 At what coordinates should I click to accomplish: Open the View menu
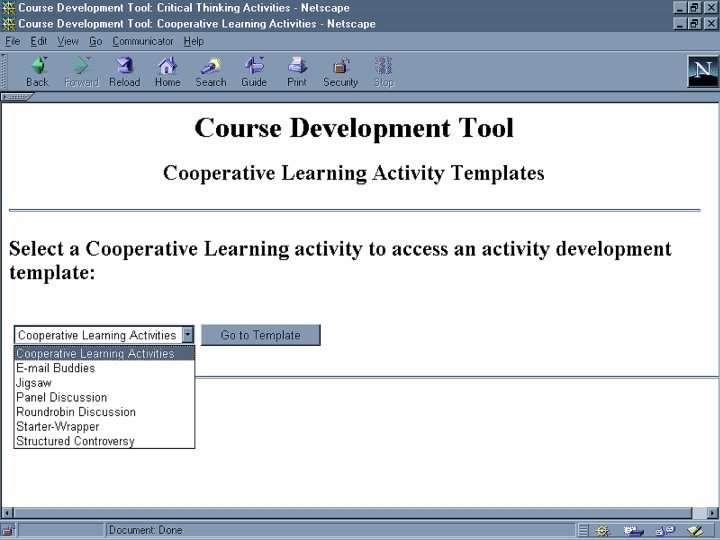click(68, 41)
